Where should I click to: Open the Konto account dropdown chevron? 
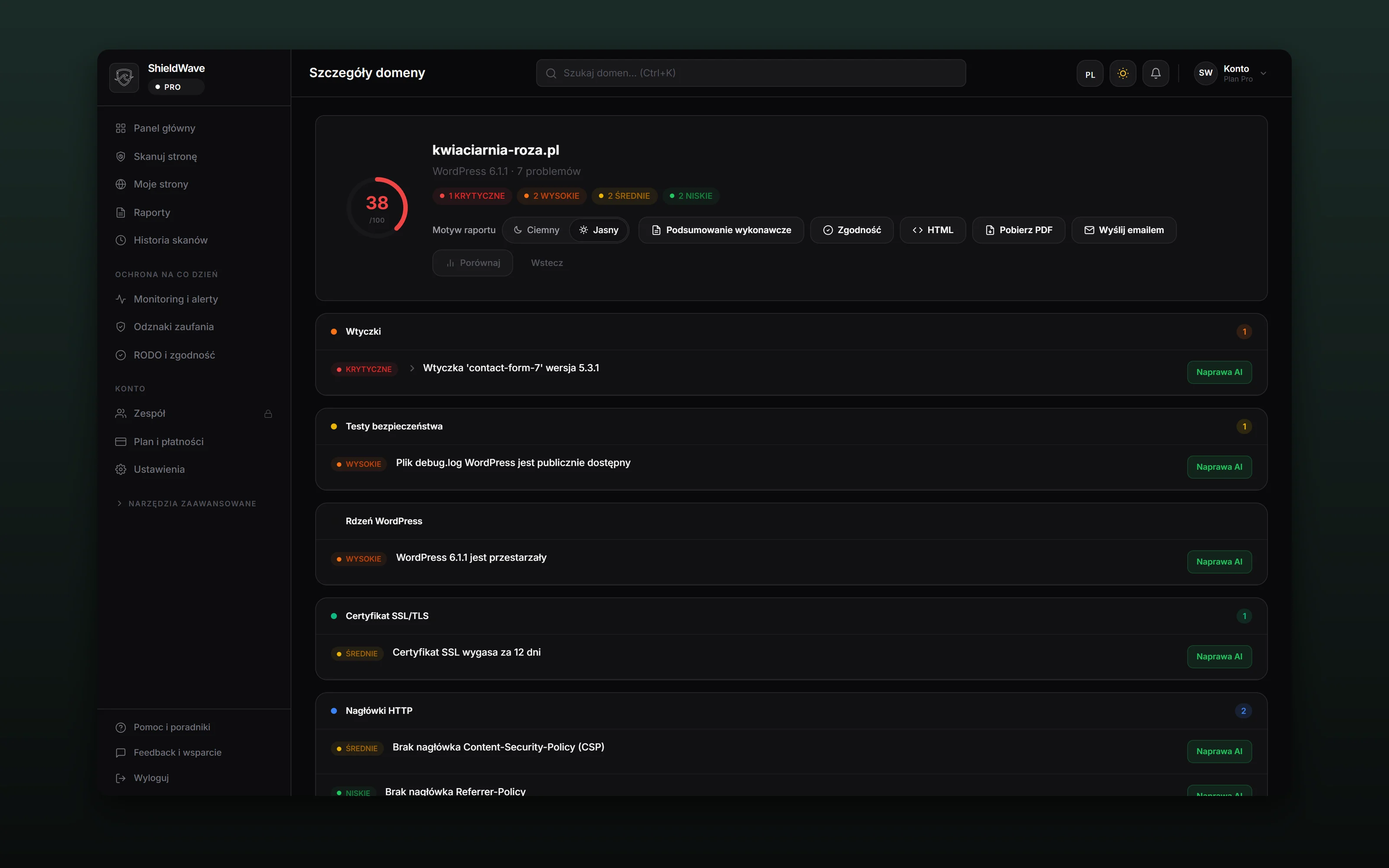pyautogui.click(x=1263, y=73)
